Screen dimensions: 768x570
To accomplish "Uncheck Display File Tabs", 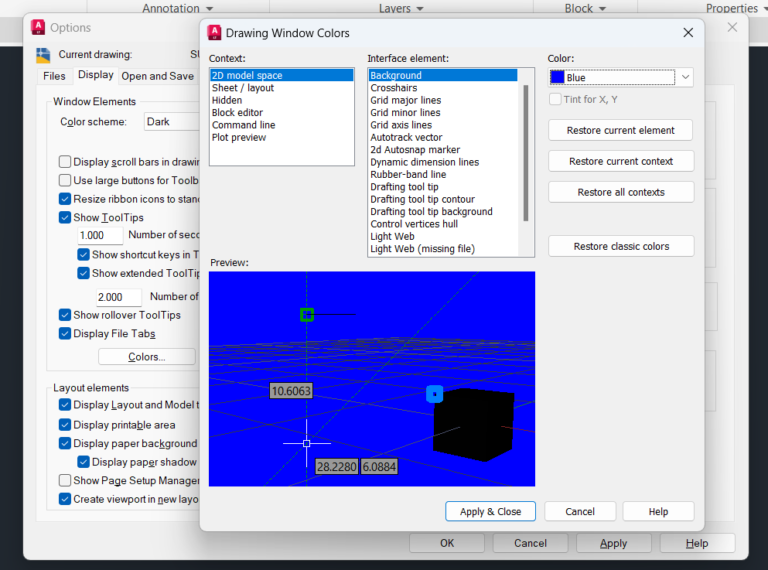I will coord(65,333).
